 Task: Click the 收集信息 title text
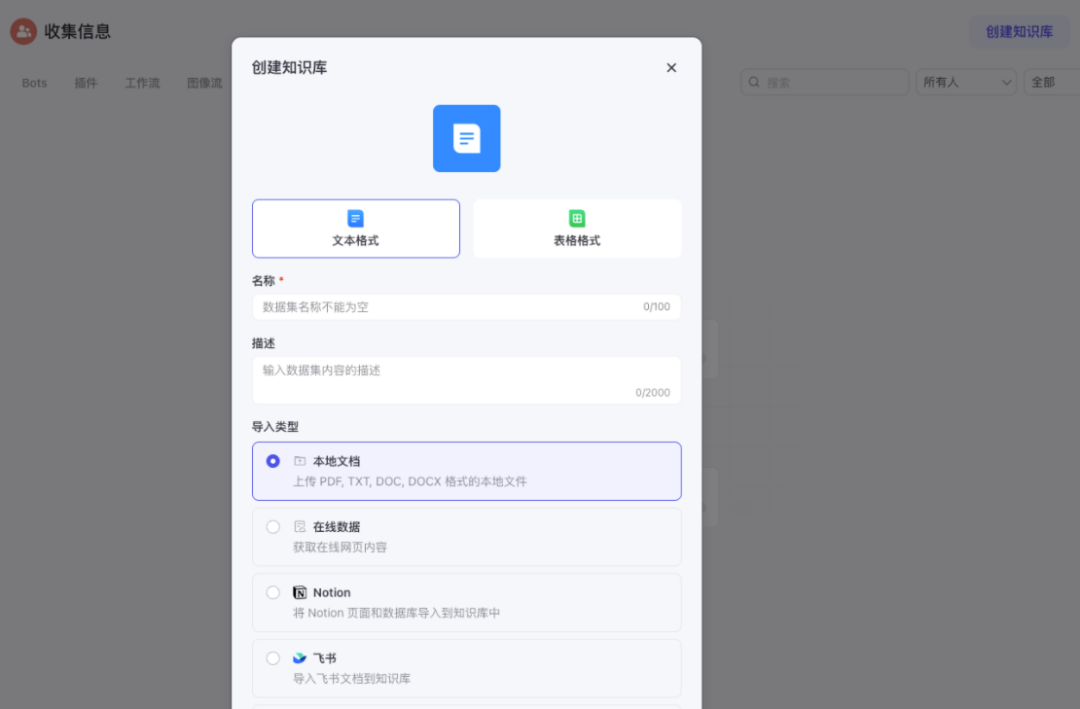pos(77,32)
